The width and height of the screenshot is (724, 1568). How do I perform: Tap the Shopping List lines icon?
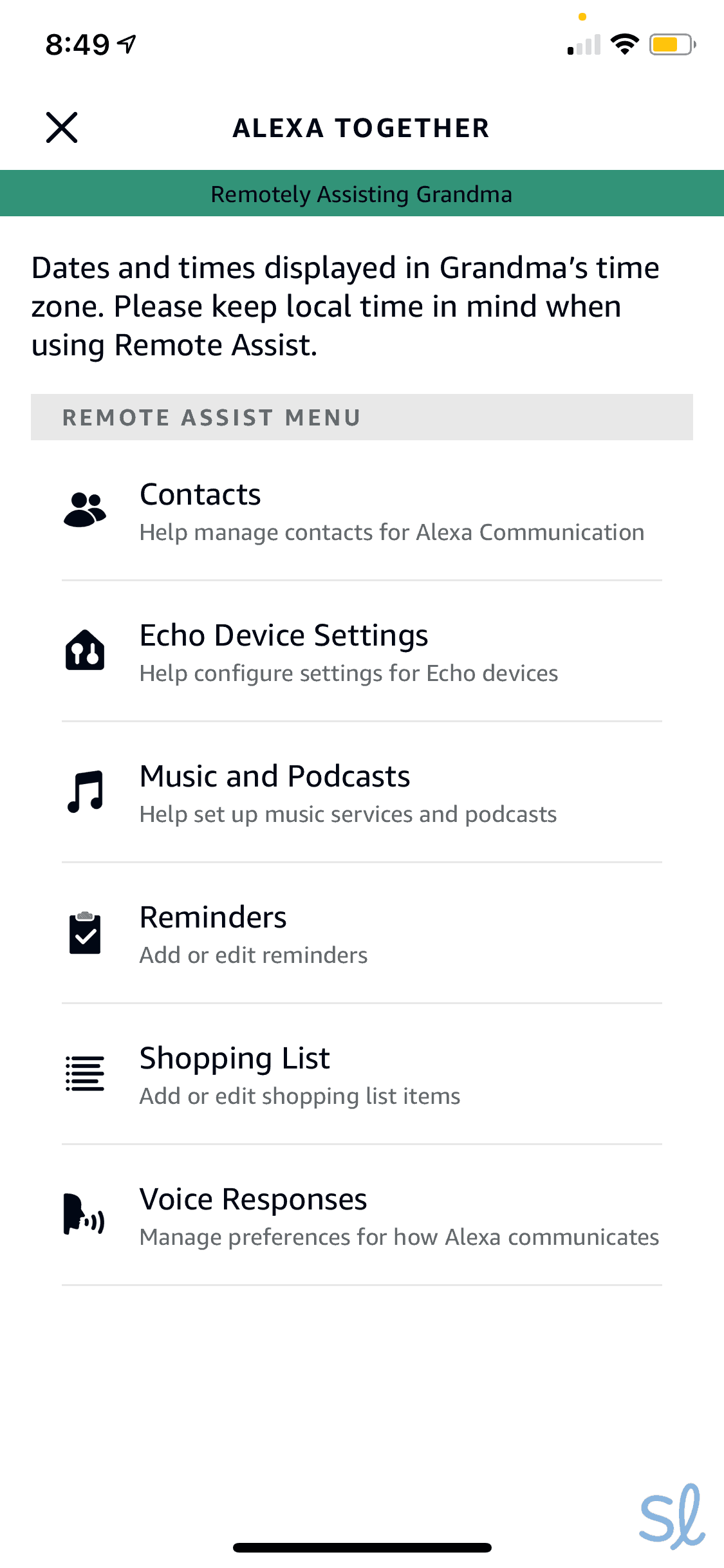85,1074
